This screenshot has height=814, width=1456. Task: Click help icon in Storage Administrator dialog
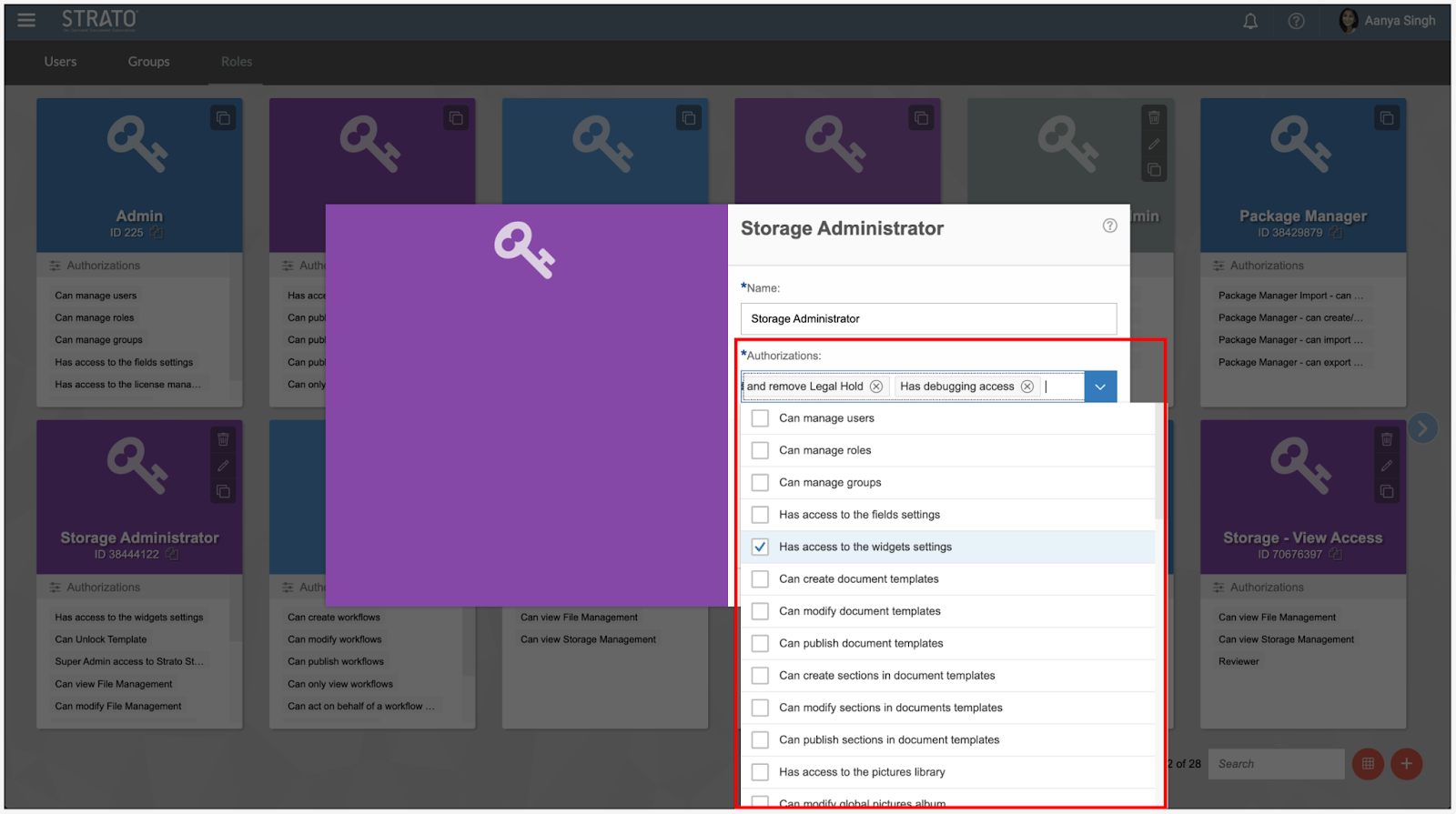tap(1109, 226)
